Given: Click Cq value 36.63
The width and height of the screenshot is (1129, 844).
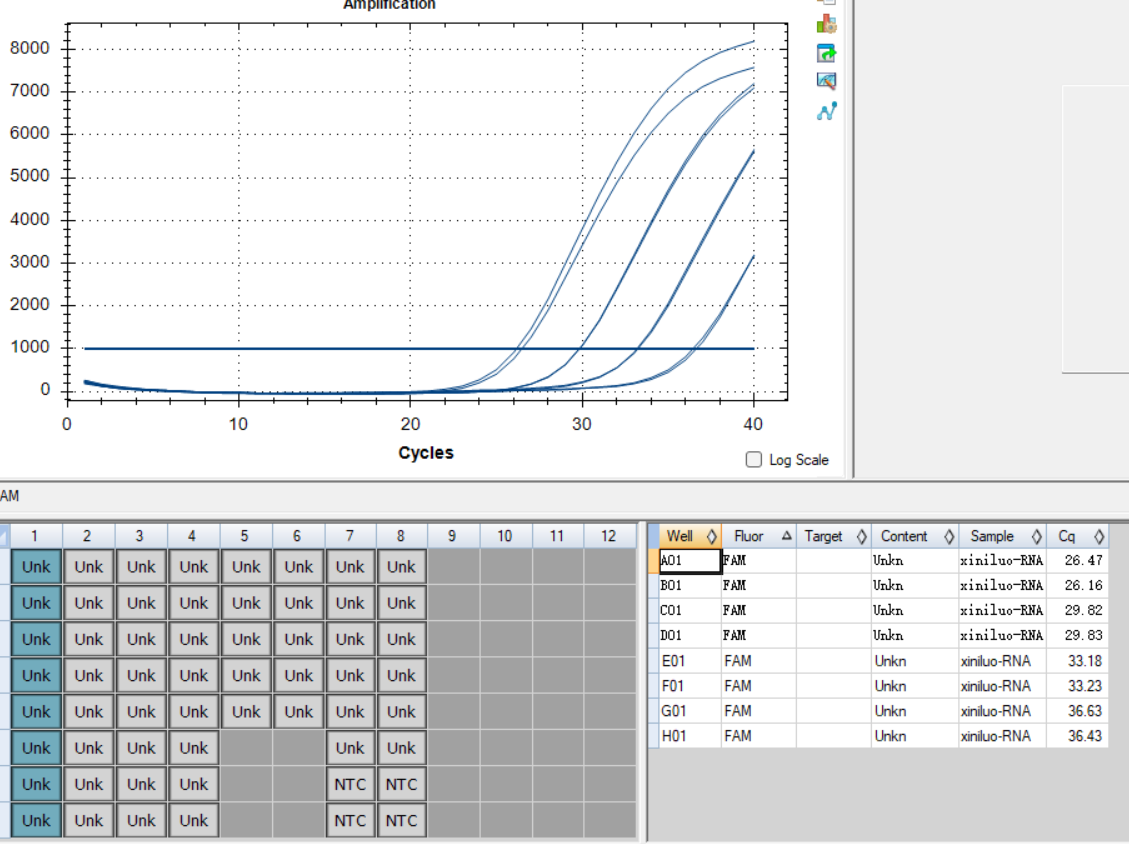Looking at the screenshot, I should click(1084, 711).
